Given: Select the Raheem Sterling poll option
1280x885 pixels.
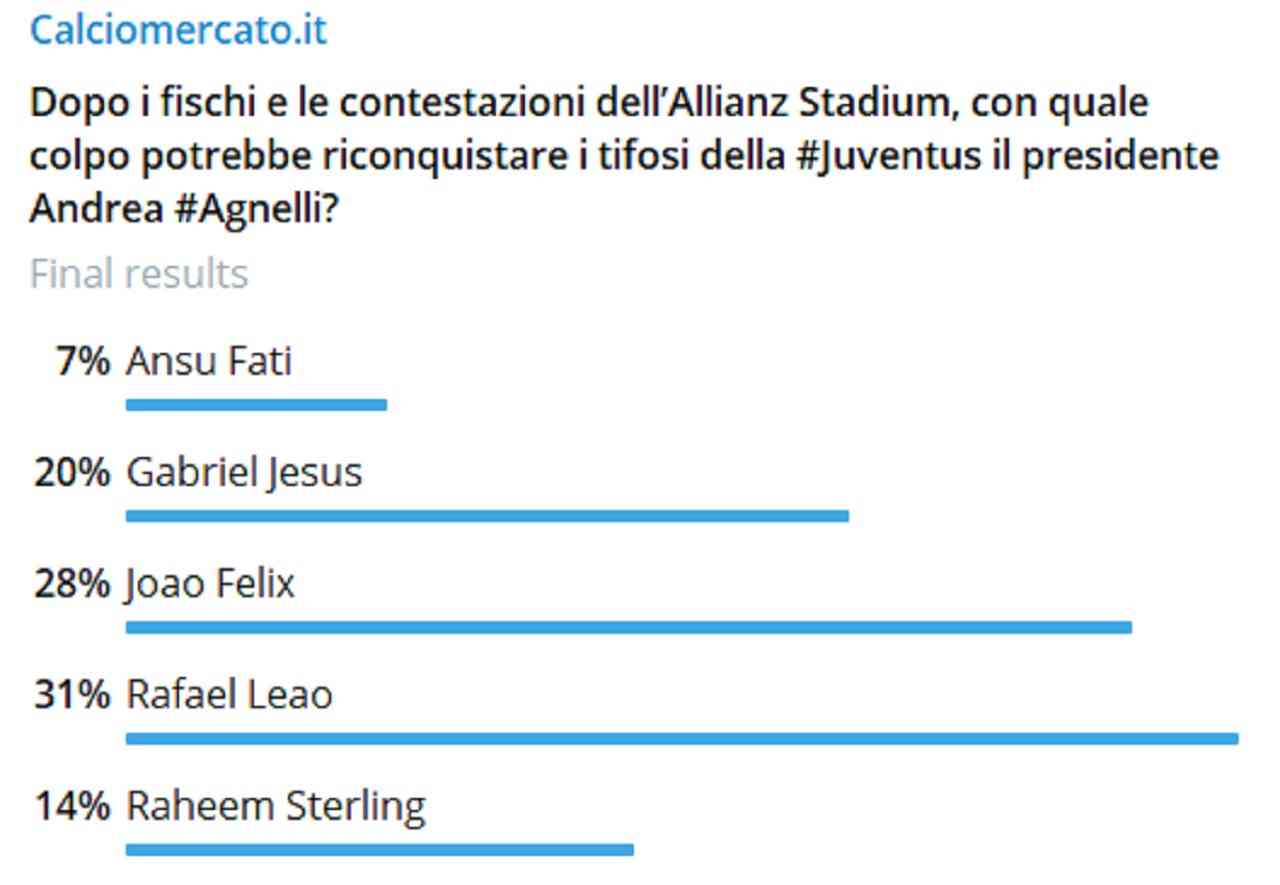Looking at the screenshot, I should click(x=276, y=805).
